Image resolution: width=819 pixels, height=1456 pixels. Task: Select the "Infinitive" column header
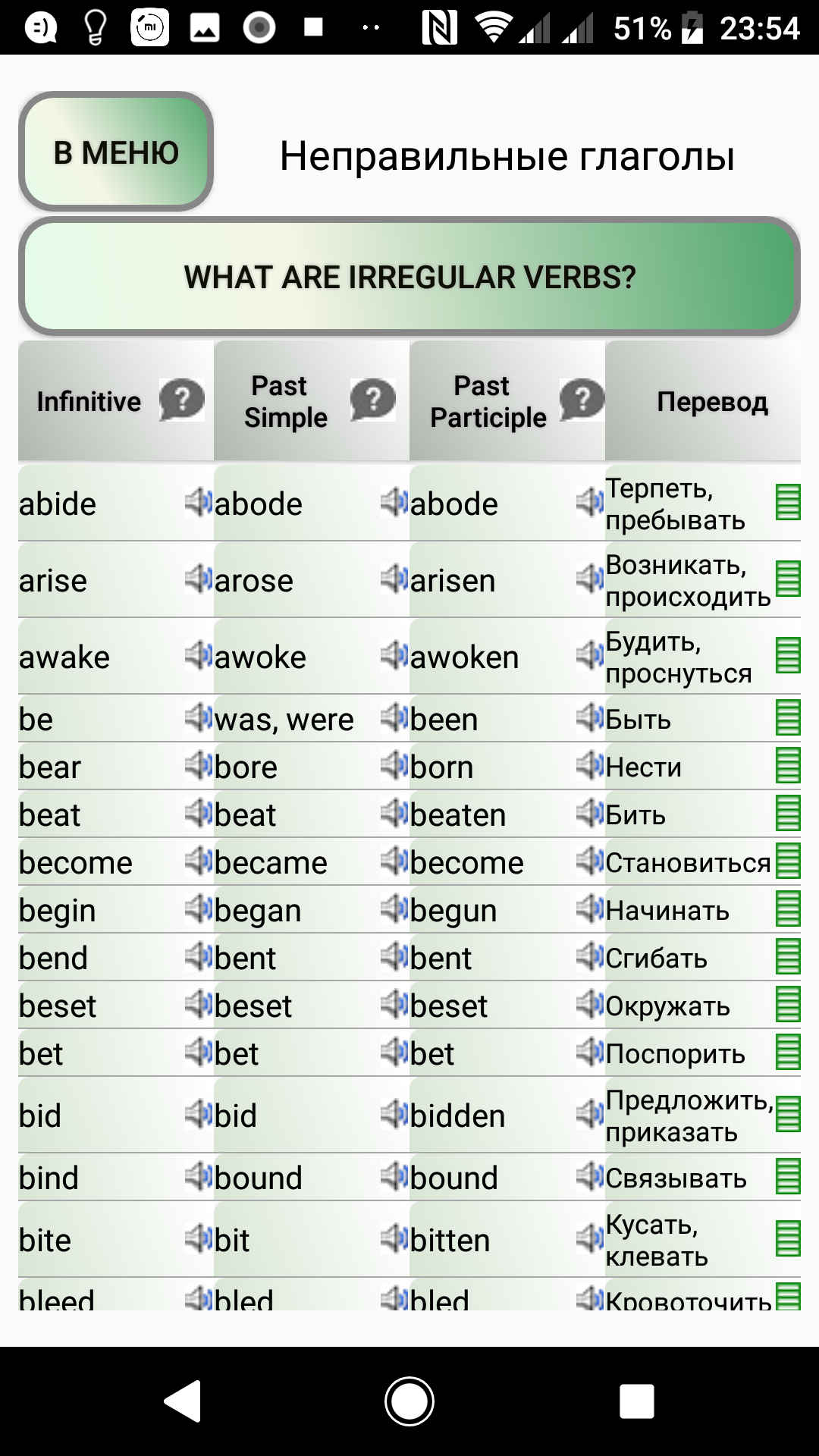[89, 401]
